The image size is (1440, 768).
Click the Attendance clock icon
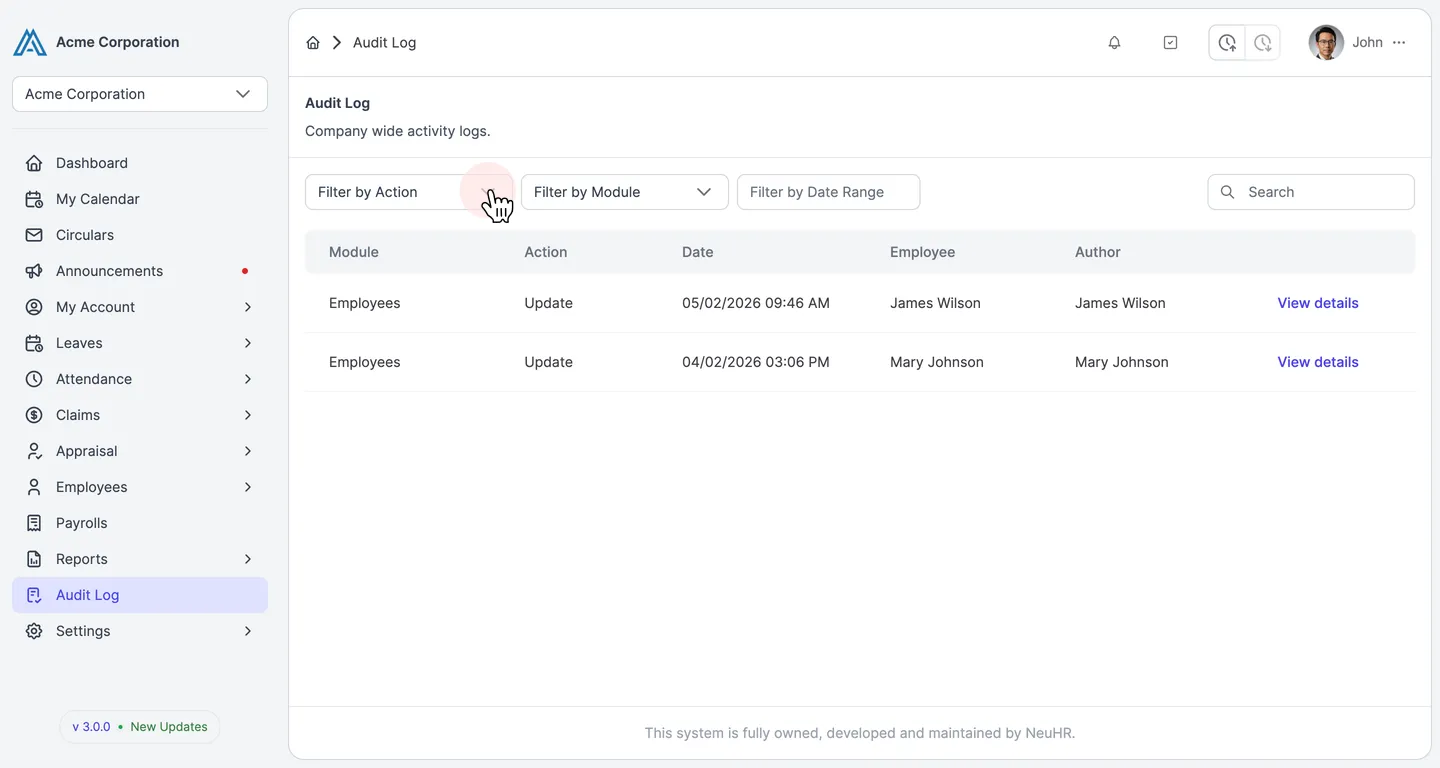pos(34,379)
